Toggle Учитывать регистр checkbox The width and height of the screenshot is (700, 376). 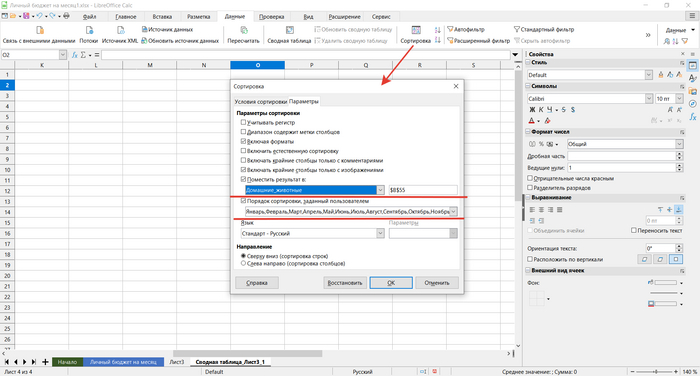click(243, 122)
